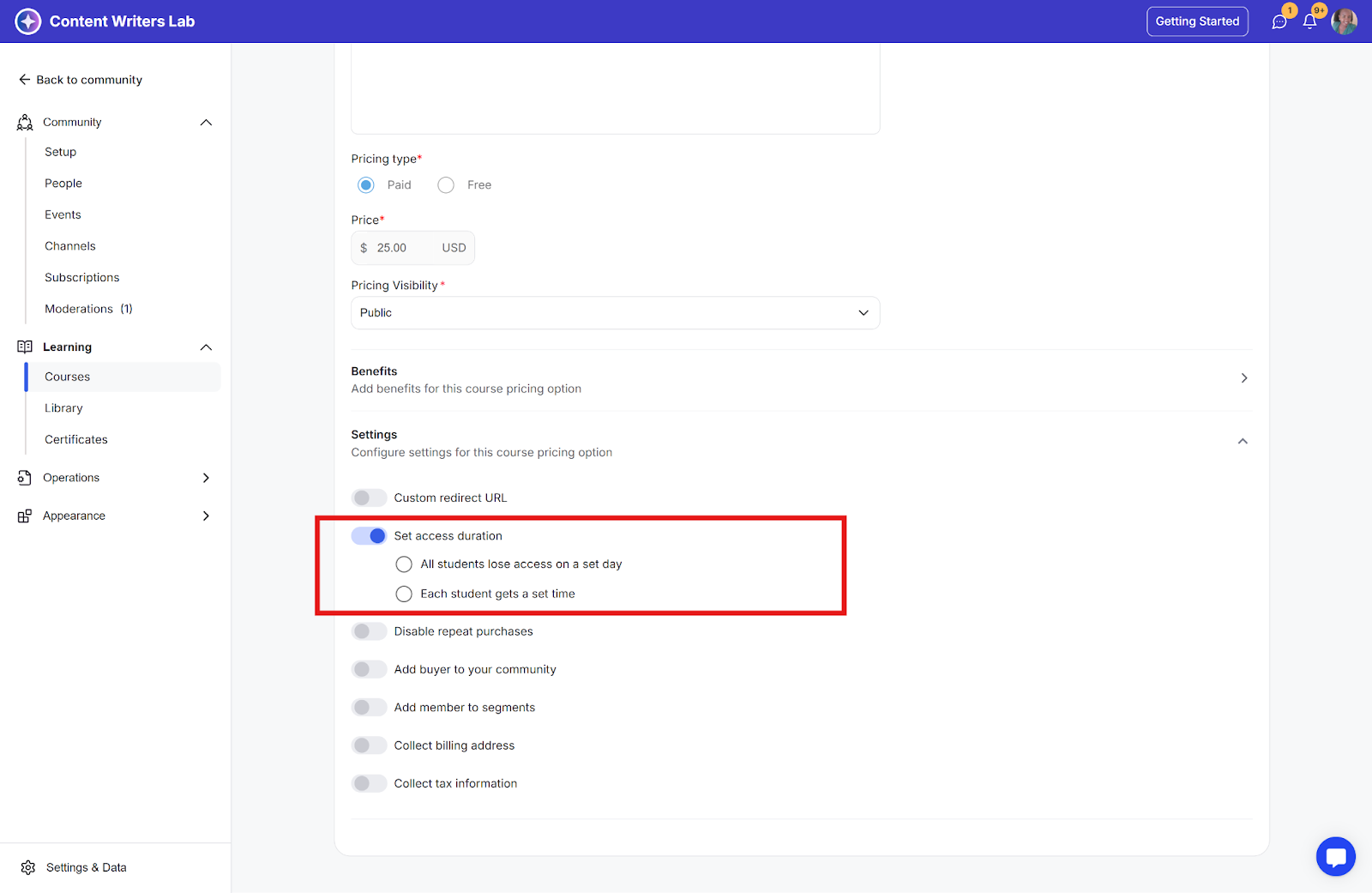The width and height of the screenshot is (1372, 893).
Task: Expand the Benefits section arrow
Action: point(1244,378)
